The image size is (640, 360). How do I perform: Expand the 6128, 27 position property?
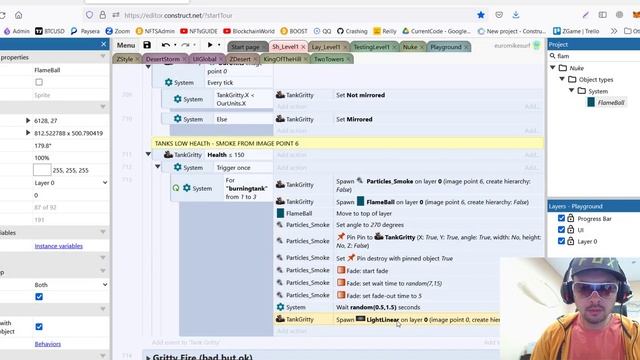[28, 120]
